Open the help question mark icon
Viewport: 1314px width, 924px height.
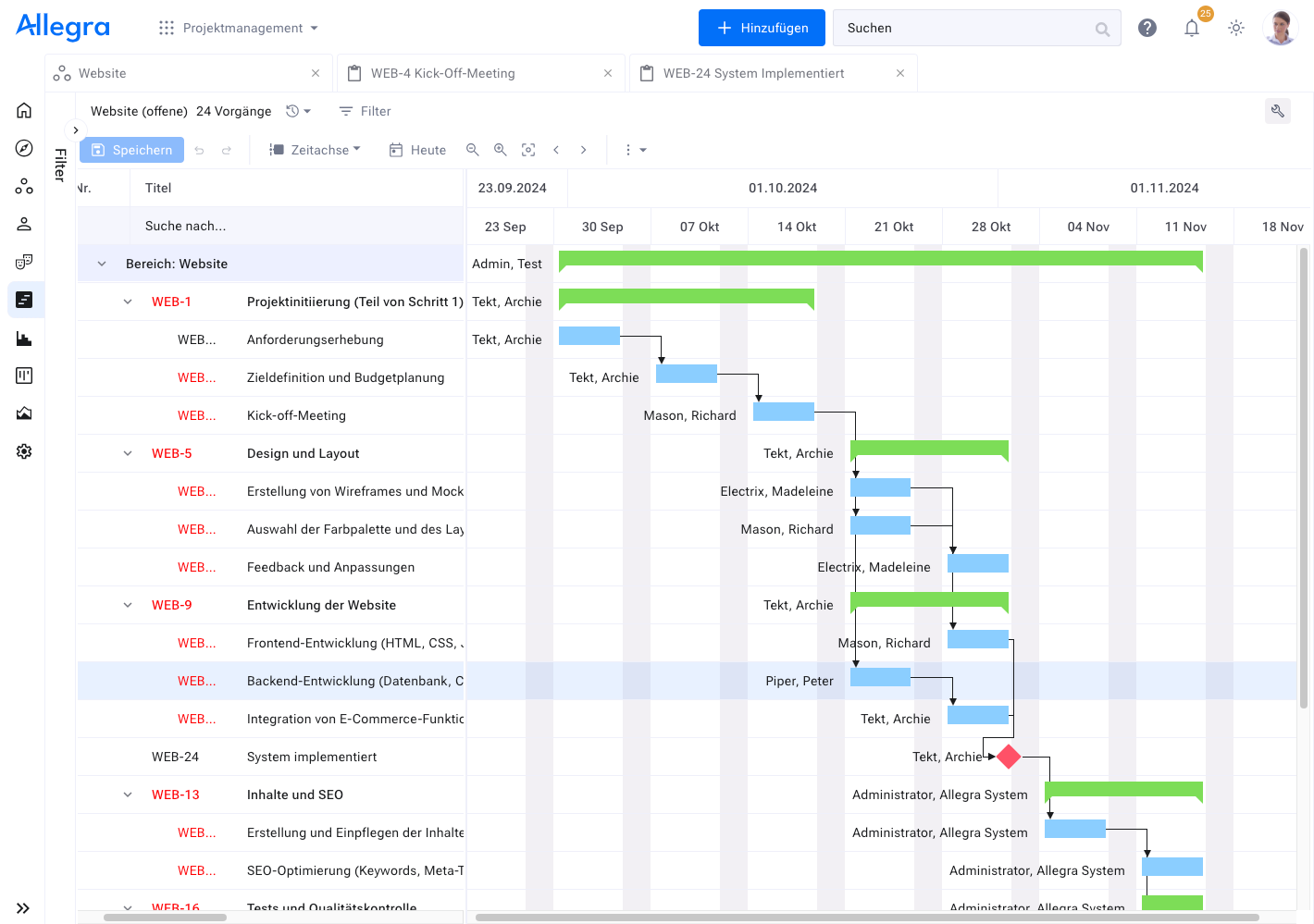1147,28
